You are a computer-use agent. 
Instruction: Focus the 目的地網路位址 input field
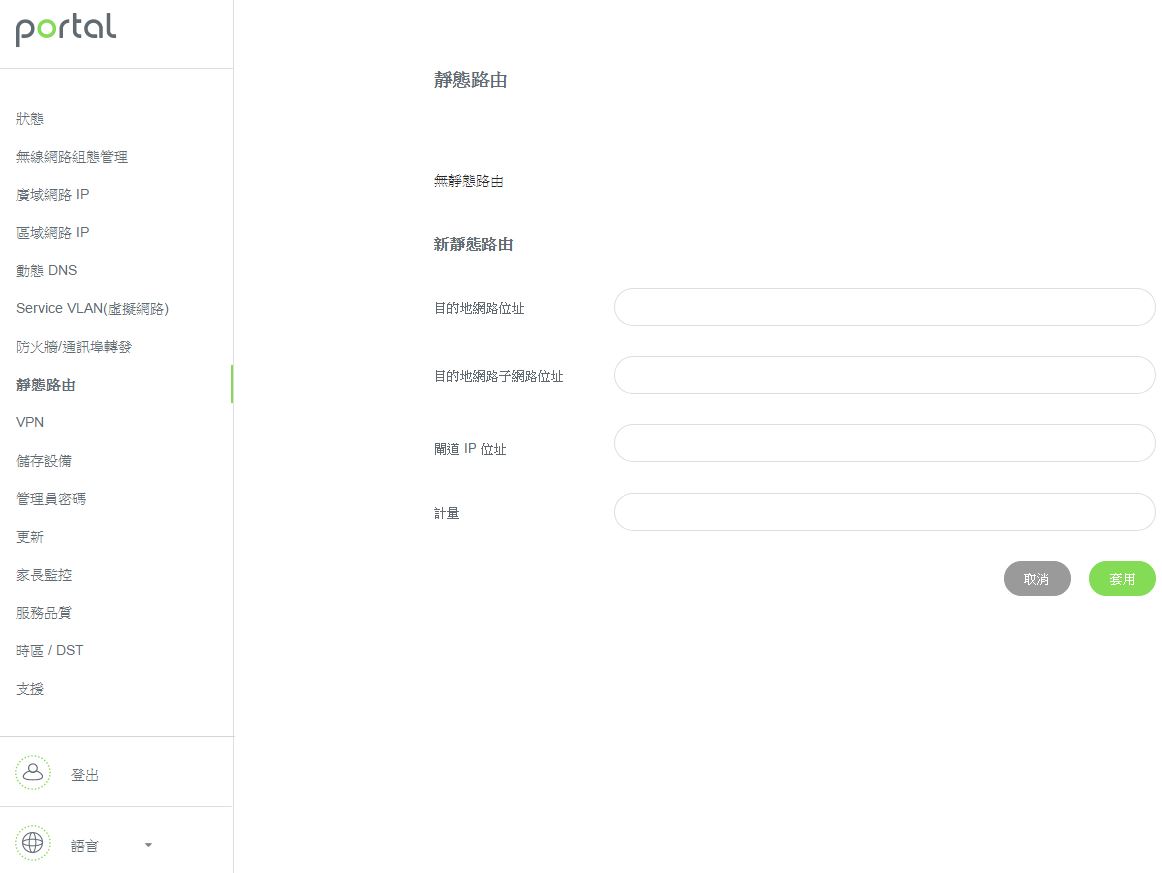[885, 307]
